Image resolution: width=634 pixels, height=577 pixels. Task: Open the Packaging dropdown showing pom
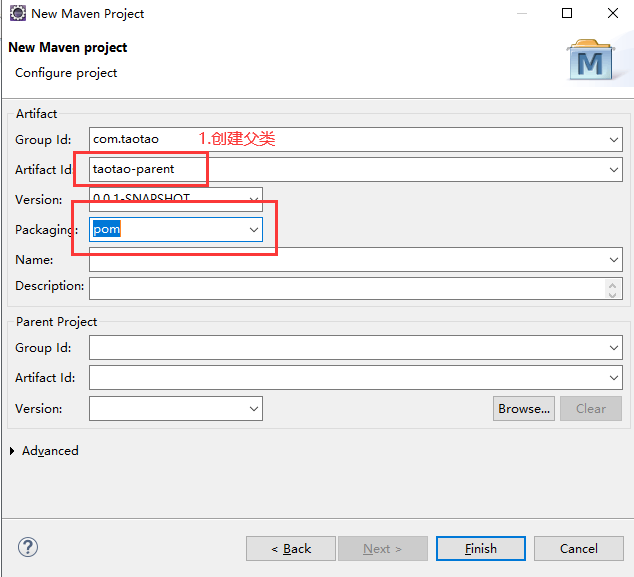point(254,230)
